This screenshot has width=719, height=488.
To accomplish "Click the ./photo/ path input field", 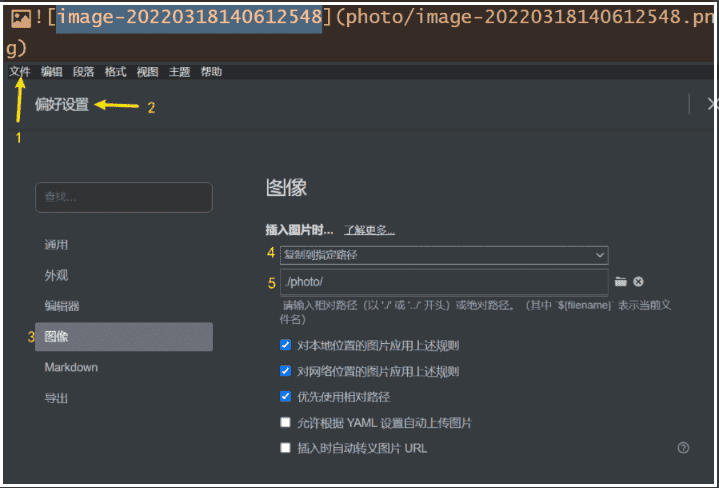I will [443, 282].
